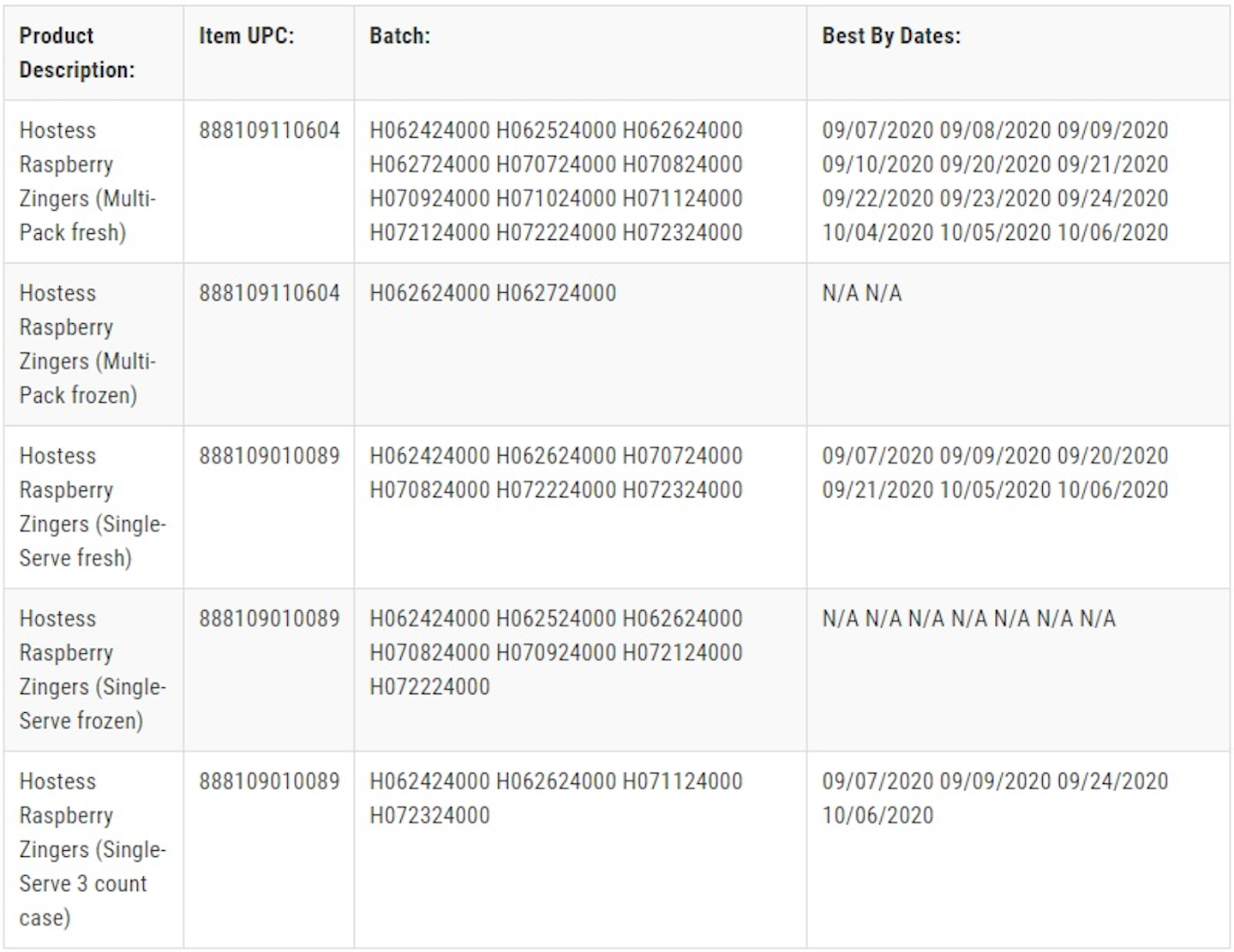
Task: Select Hostess Raspberry Zingers Multi-Pack frozen cell
Action: pos(93,344)
